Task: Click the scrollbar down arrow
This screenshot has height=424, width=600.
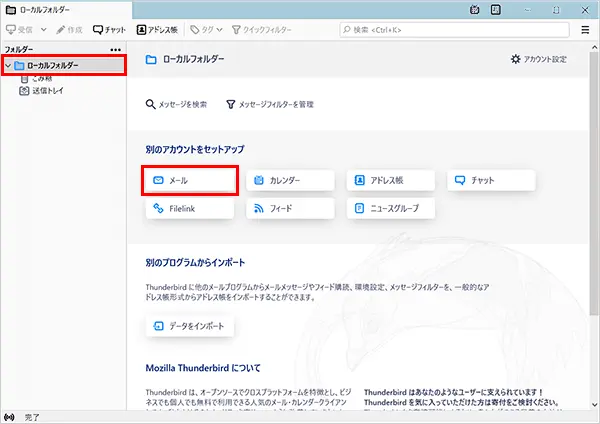Action: (x=594, y=404)
